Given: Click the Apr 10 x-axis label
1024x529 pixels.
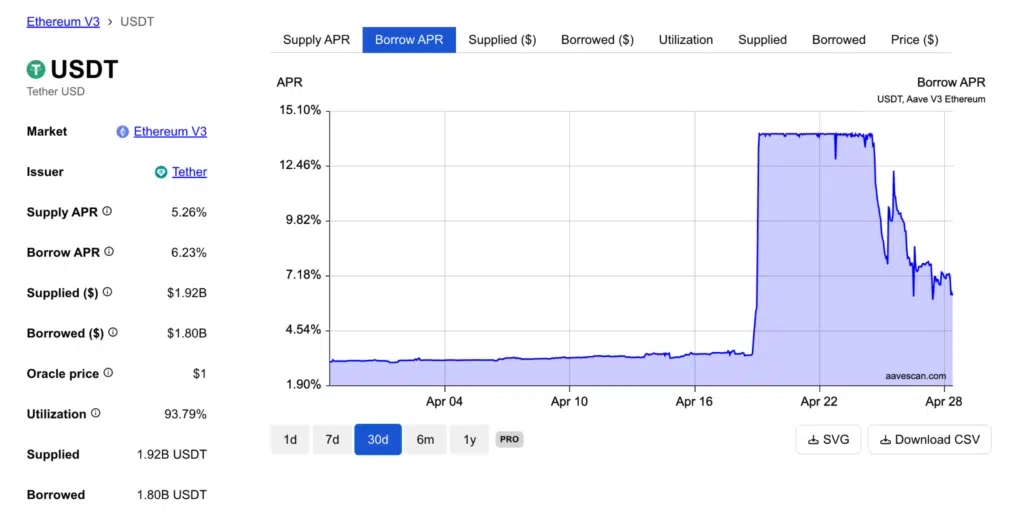Looking at the screenshot, I should (x=569, y=402).
